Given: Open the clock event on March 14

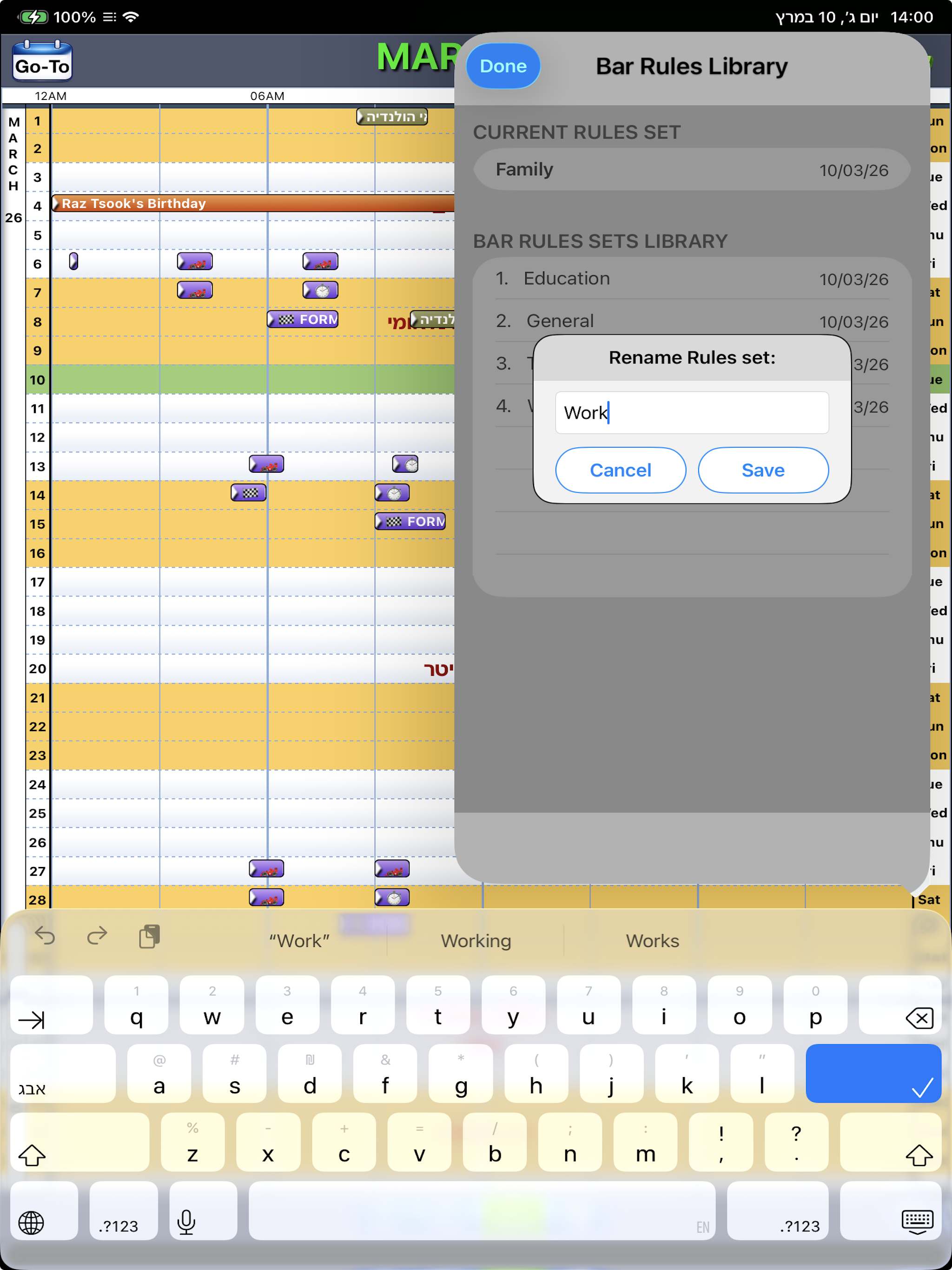Looking at the screenshot, I should pos(393,493).
